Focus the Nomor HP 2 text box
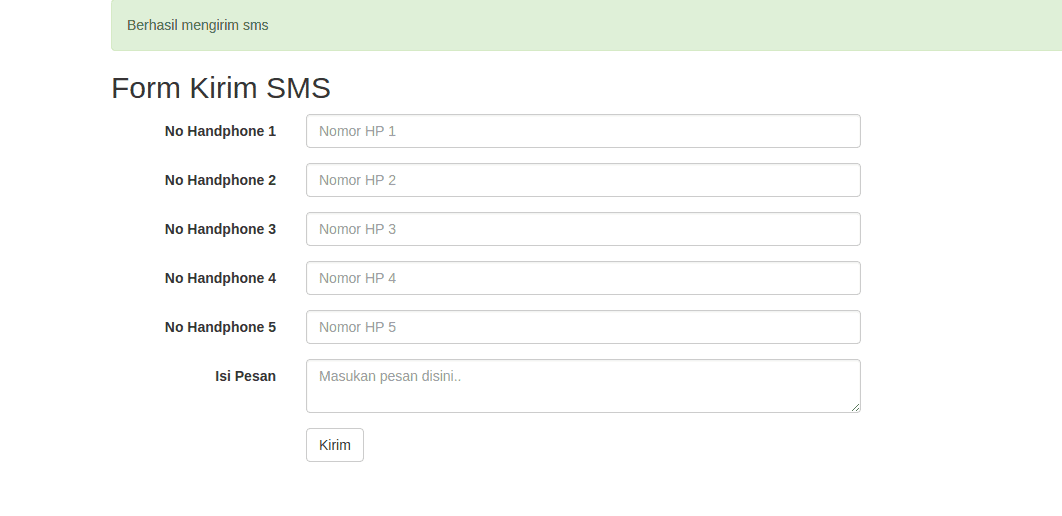1062x516 pixels. click(582, 180)
